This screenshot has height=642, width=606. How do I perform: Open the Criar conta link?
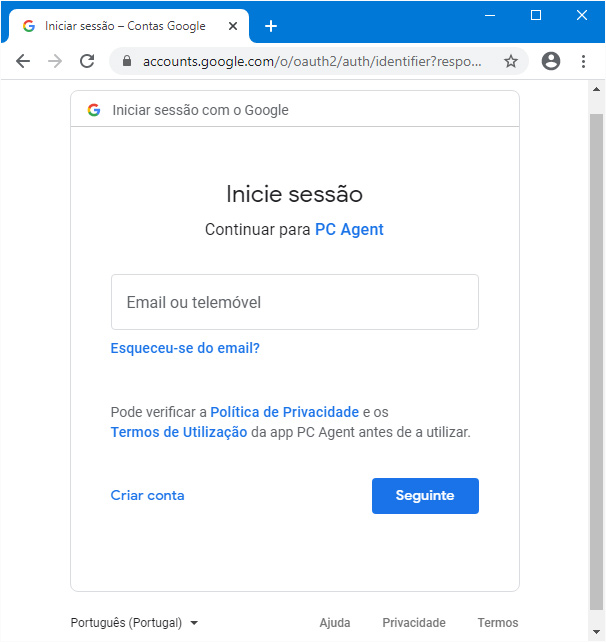tap(147, 495)
